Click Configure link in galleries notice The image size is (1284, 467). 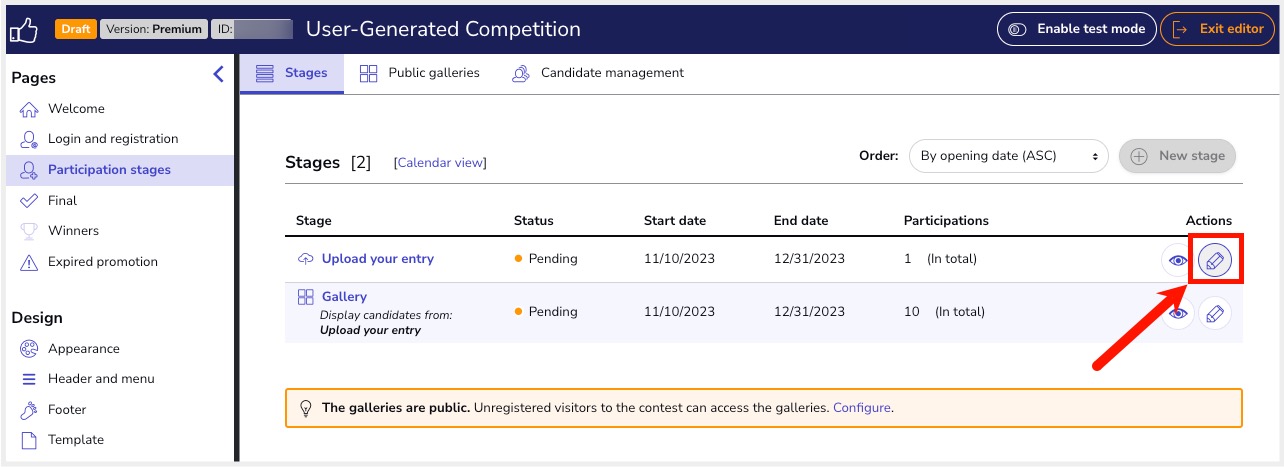[861, 408]
